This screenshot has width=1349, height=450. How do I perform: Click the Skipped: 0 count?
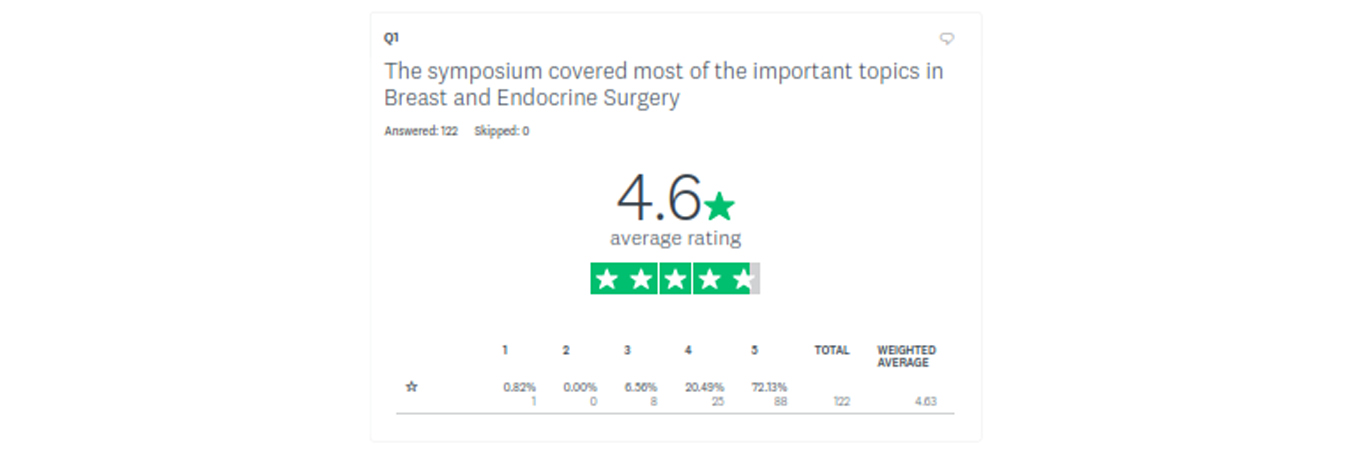click(502, 131)
